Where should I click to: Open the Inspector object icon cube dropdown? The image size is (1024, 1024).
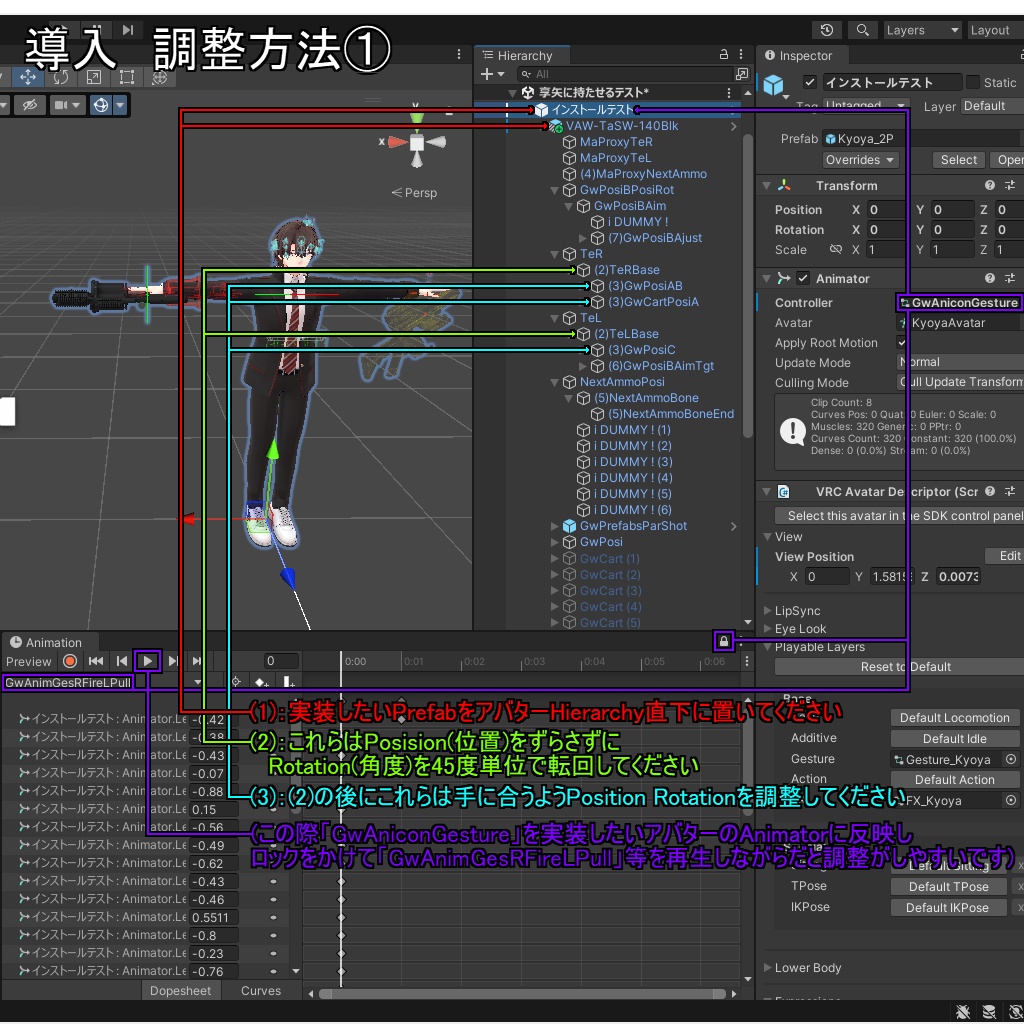tap(775, 86)
